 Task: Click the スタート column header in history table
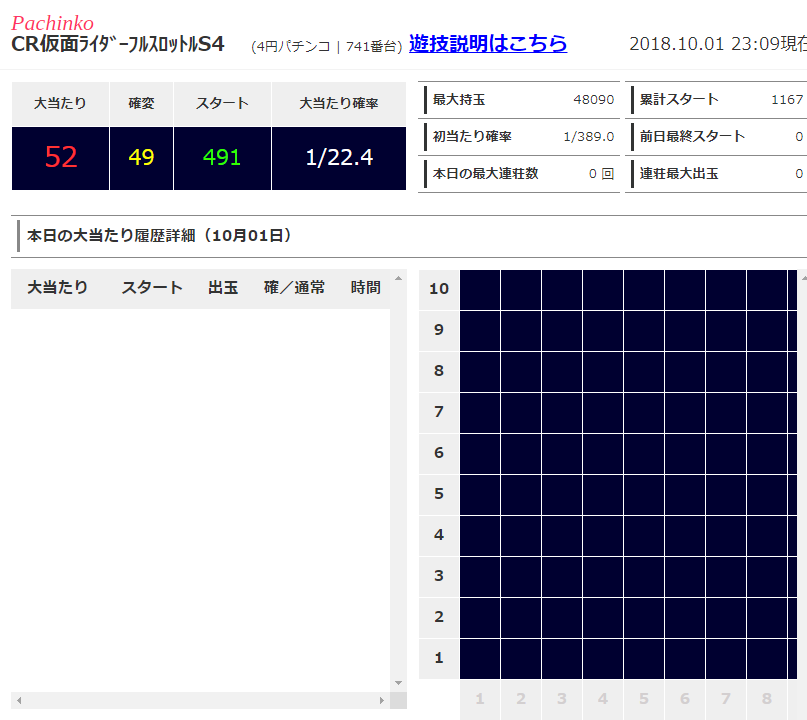(x=152, y=287)
